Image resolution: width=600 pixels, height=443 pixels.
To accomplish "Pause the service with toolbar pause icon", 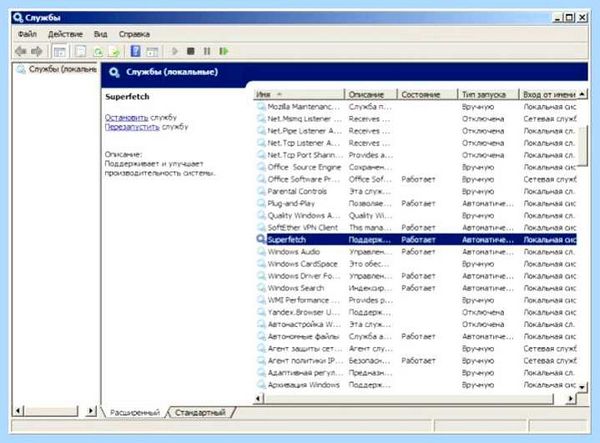I will tap(207, 51).
